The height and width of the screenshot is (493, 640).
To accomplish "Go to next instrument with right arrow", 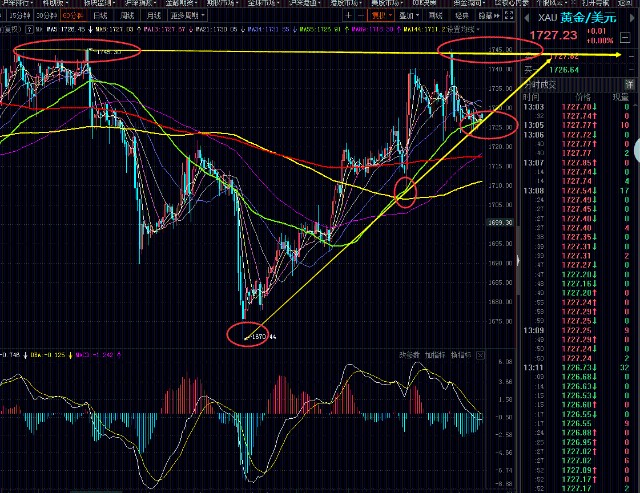I will [633, 18].
